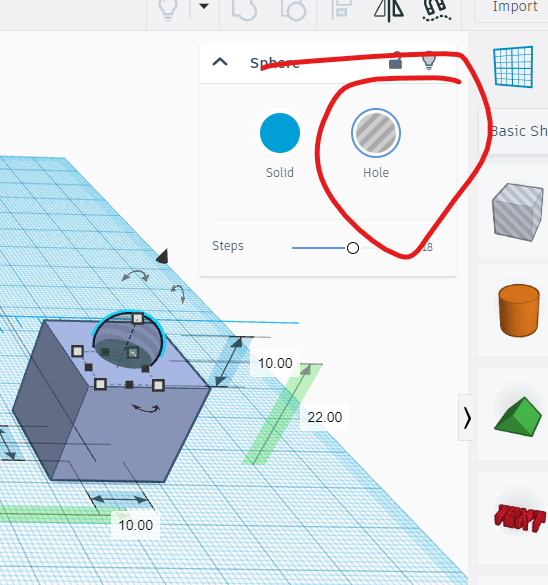Image resolution: width=548 pixels, height=585 pixels.
Task: Add the striped Box hole shape
Action: (x=517, y=212)
